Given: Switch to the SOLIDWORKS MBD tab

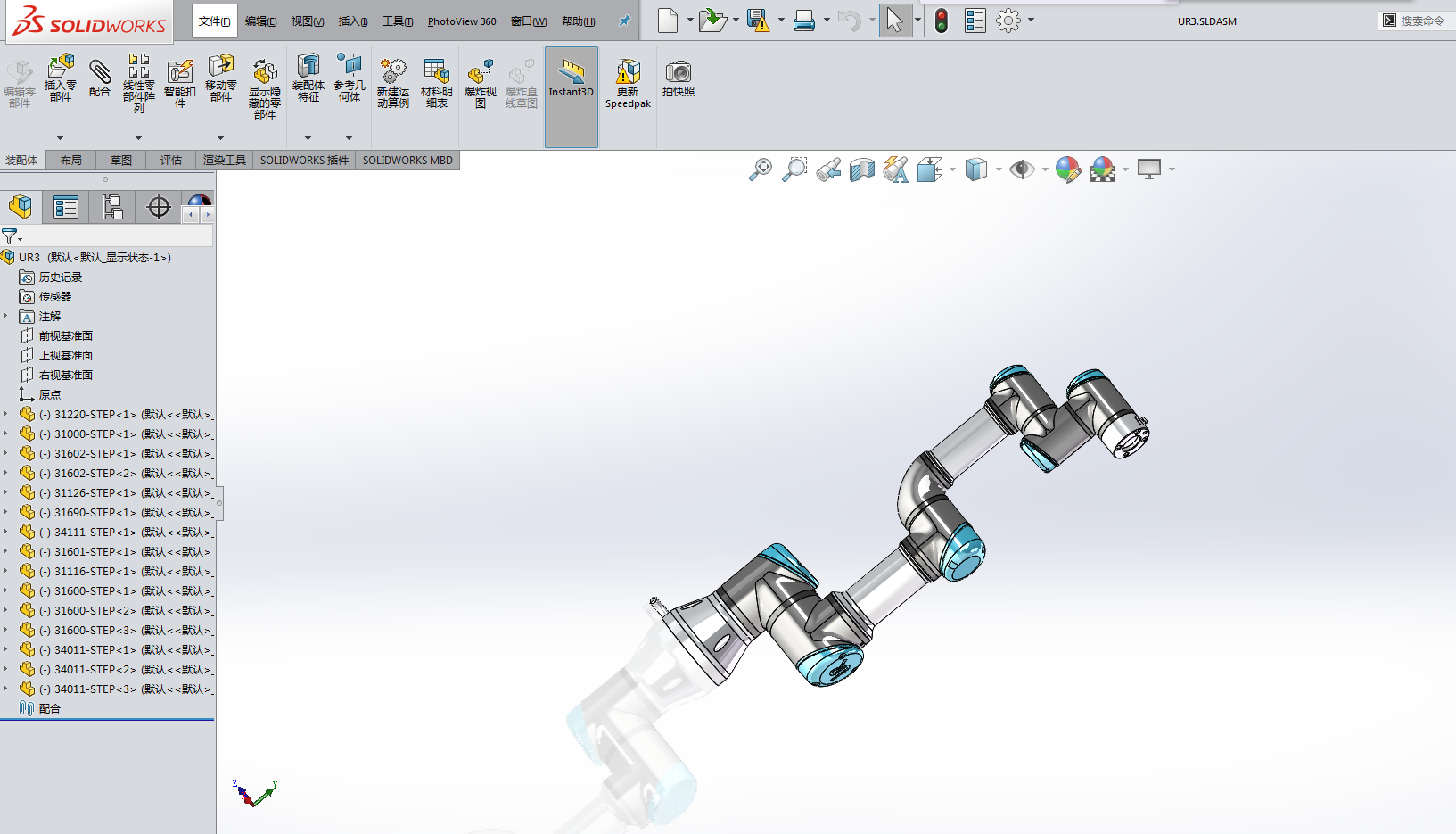Looking at the screenshot, I should 407,161.
